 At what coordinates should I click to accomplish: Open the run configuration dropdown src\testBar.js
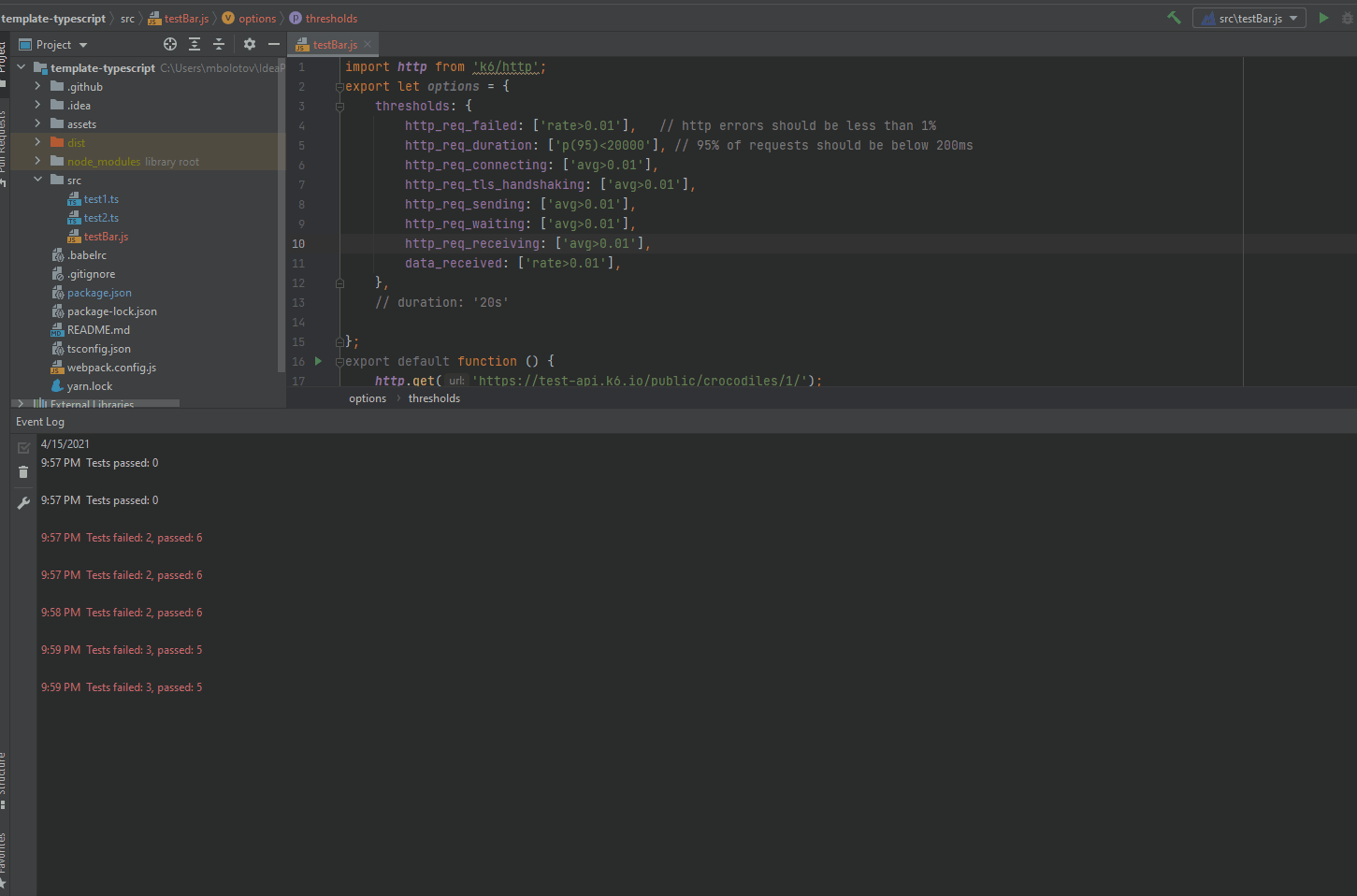coord(1249,17)
